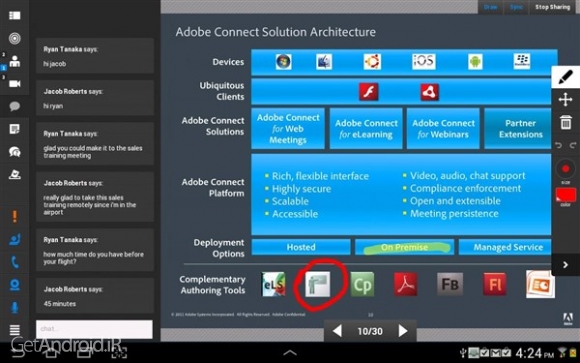Switch to the Draw tab
This screenshot has width=580, height=363.
490,7
